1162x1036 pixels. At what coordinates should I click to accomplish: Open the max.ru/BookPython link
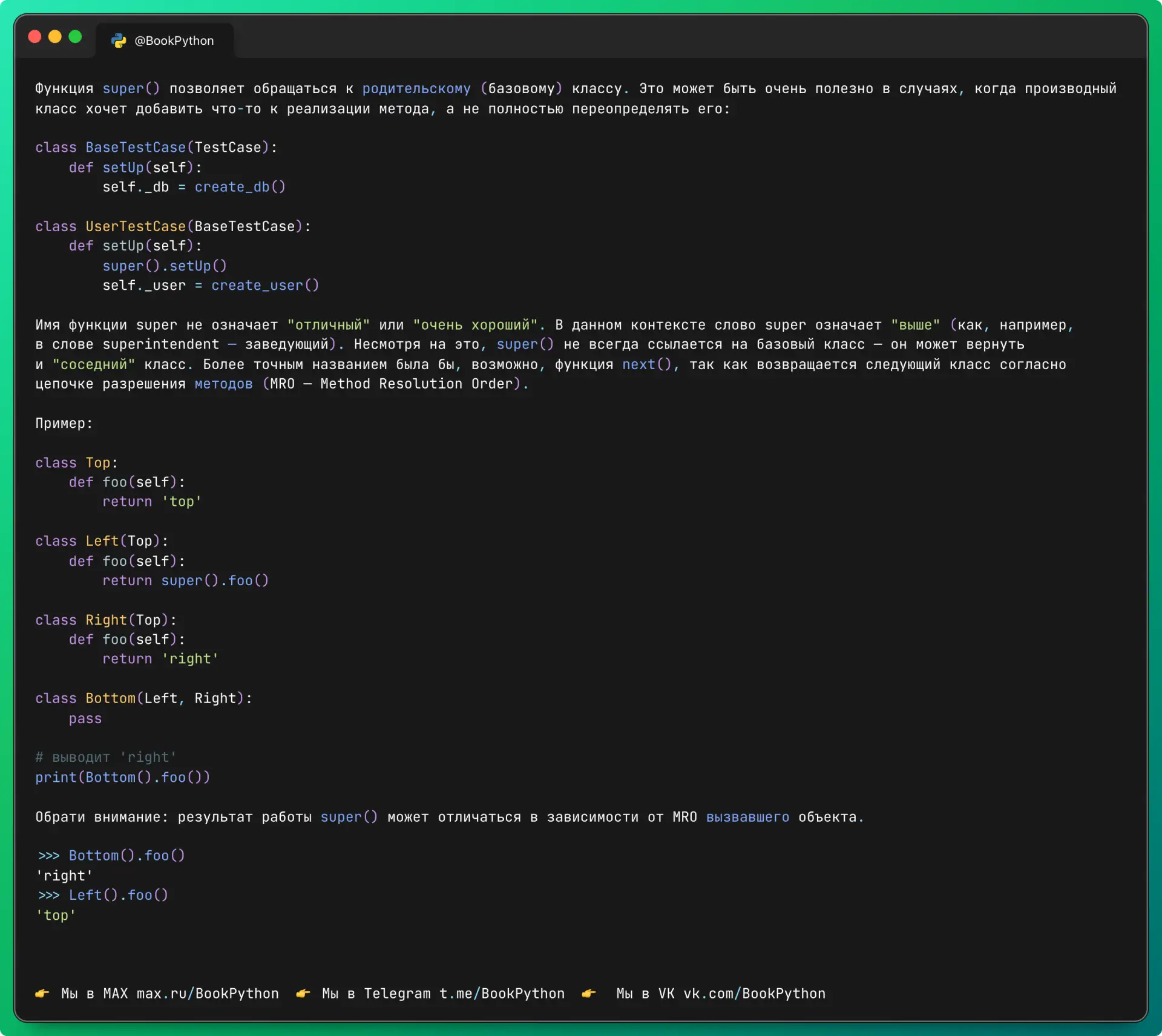pos(208,994)
